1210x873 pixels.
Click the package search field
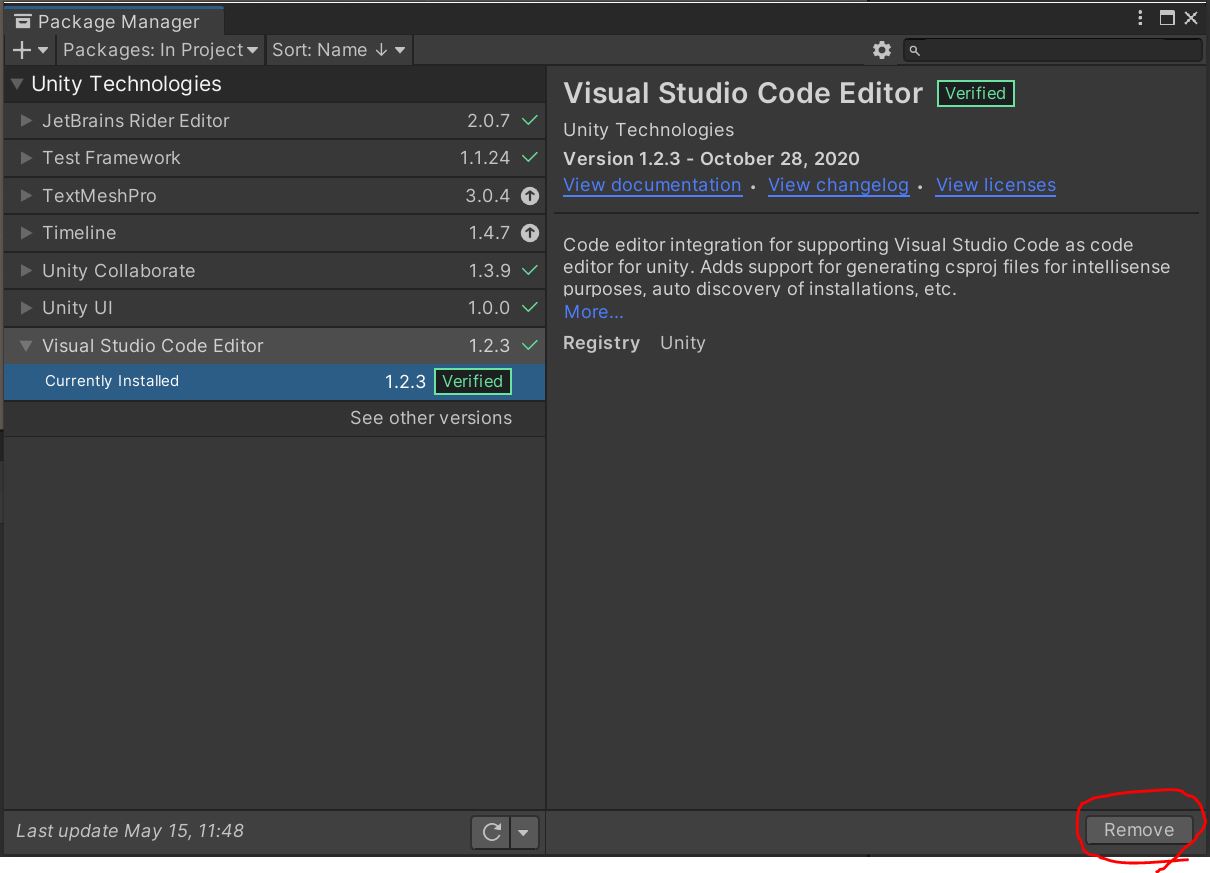tap(1053, 50)
